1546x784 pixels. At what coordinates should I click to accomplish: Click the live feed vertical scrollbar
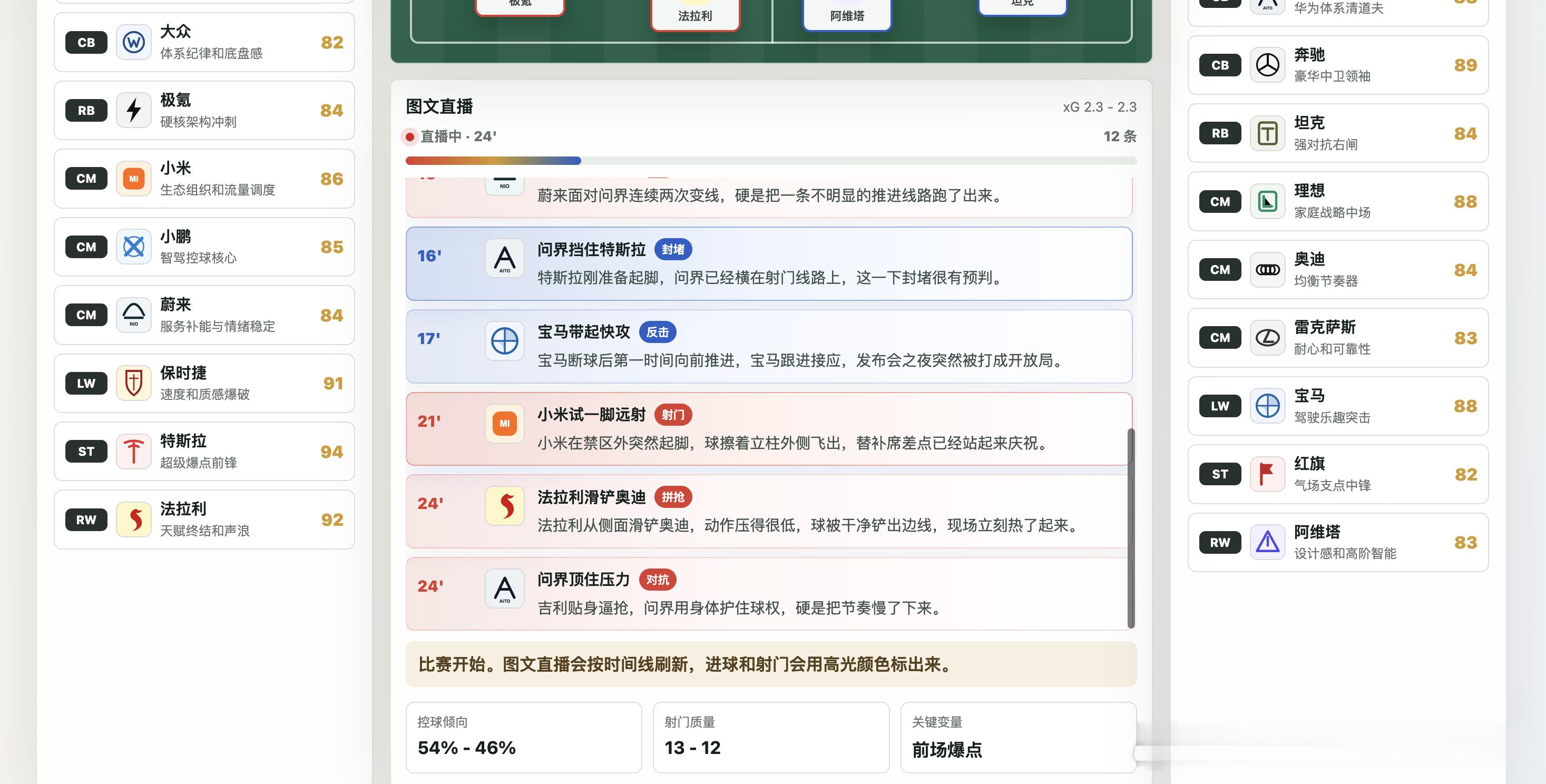(1131, 528)
